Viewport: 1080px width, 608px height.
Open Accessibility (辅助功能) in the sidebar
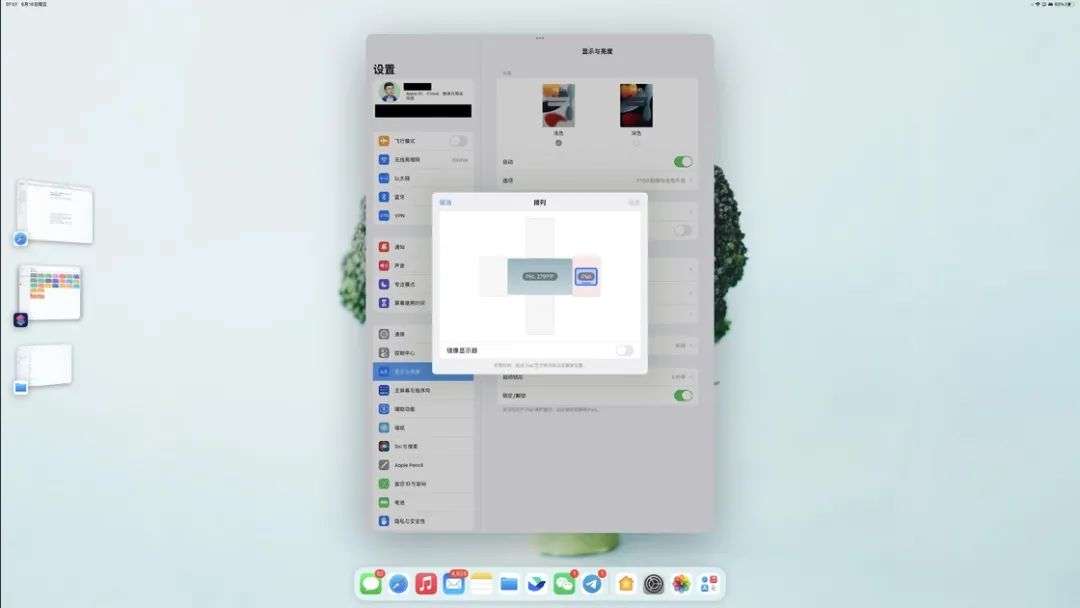tap(423, 408)
